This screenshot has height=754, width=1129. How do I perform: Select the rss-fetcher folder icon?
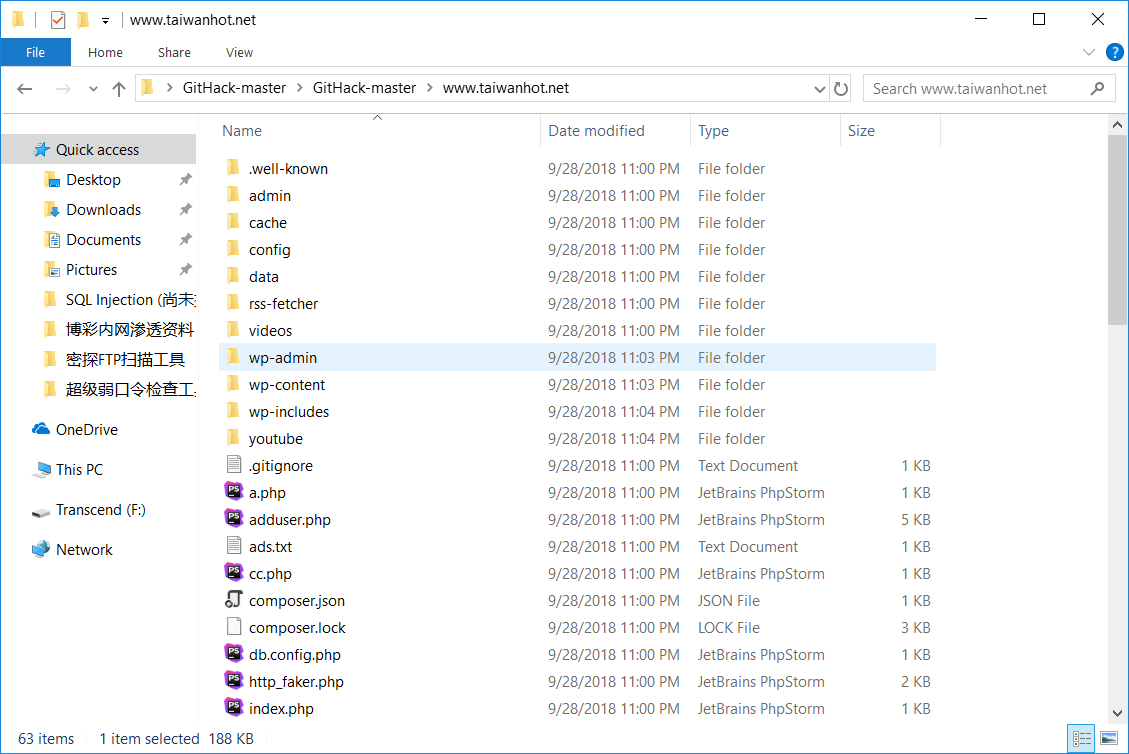point(233,303)
